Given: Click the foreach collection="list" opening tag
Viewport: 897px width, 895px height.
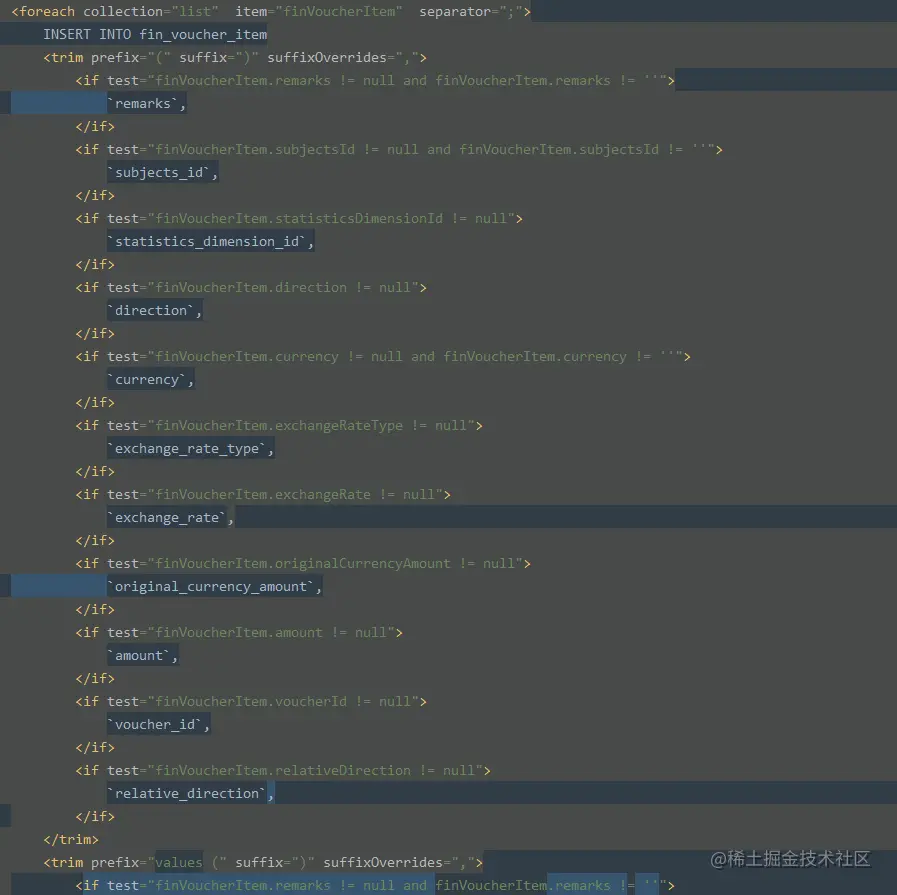Looking at the screenshot, I should [x=271, y=11].
